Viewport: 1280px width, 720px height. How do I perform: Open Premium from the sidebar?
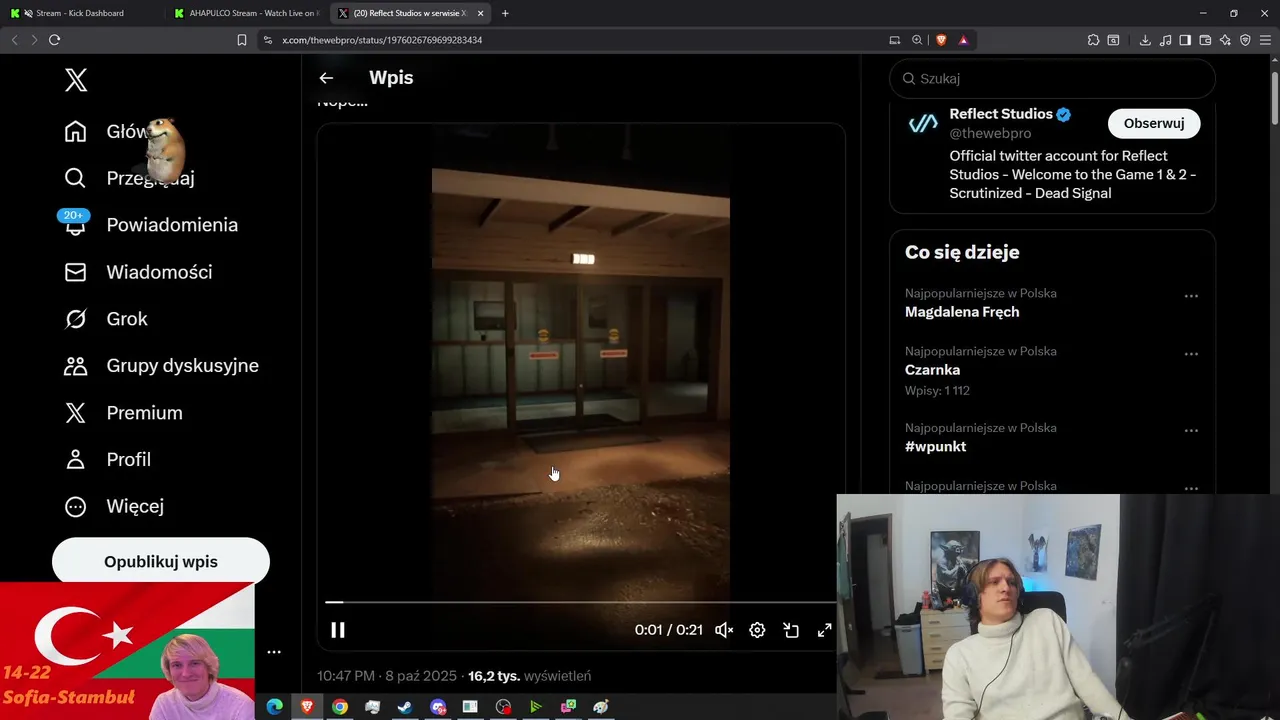(123, 413)
